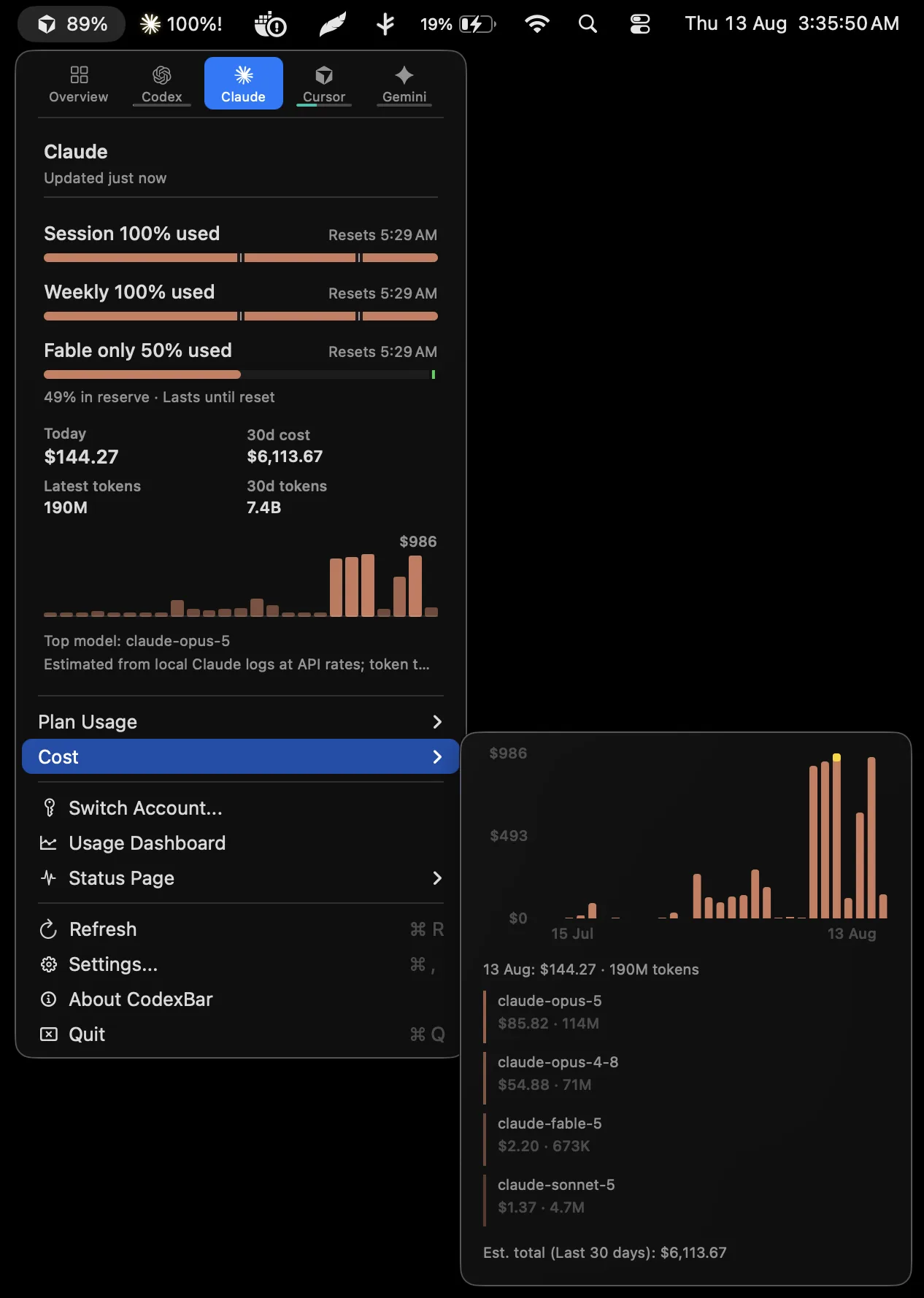This screenshot has height=1298, width=924.
Task: Click the key icon beside Switch Account
Action: [x=49, y=808]
